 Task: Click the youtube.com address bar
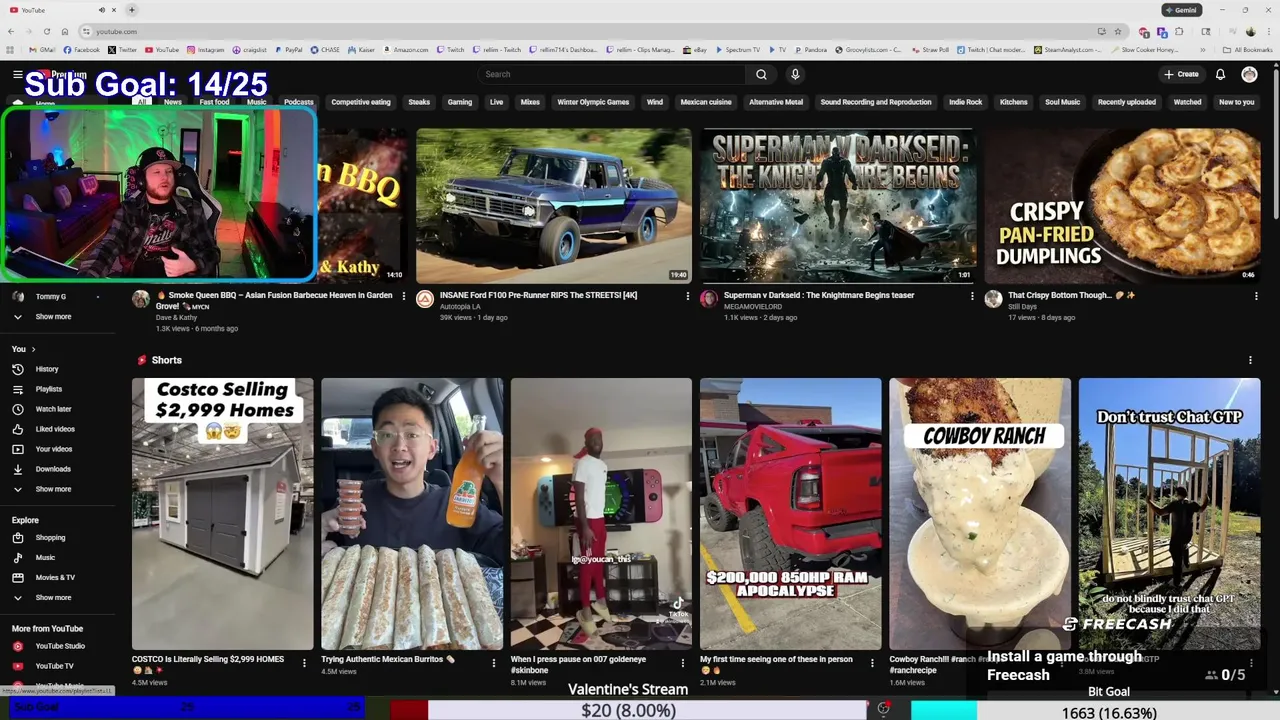590,31
